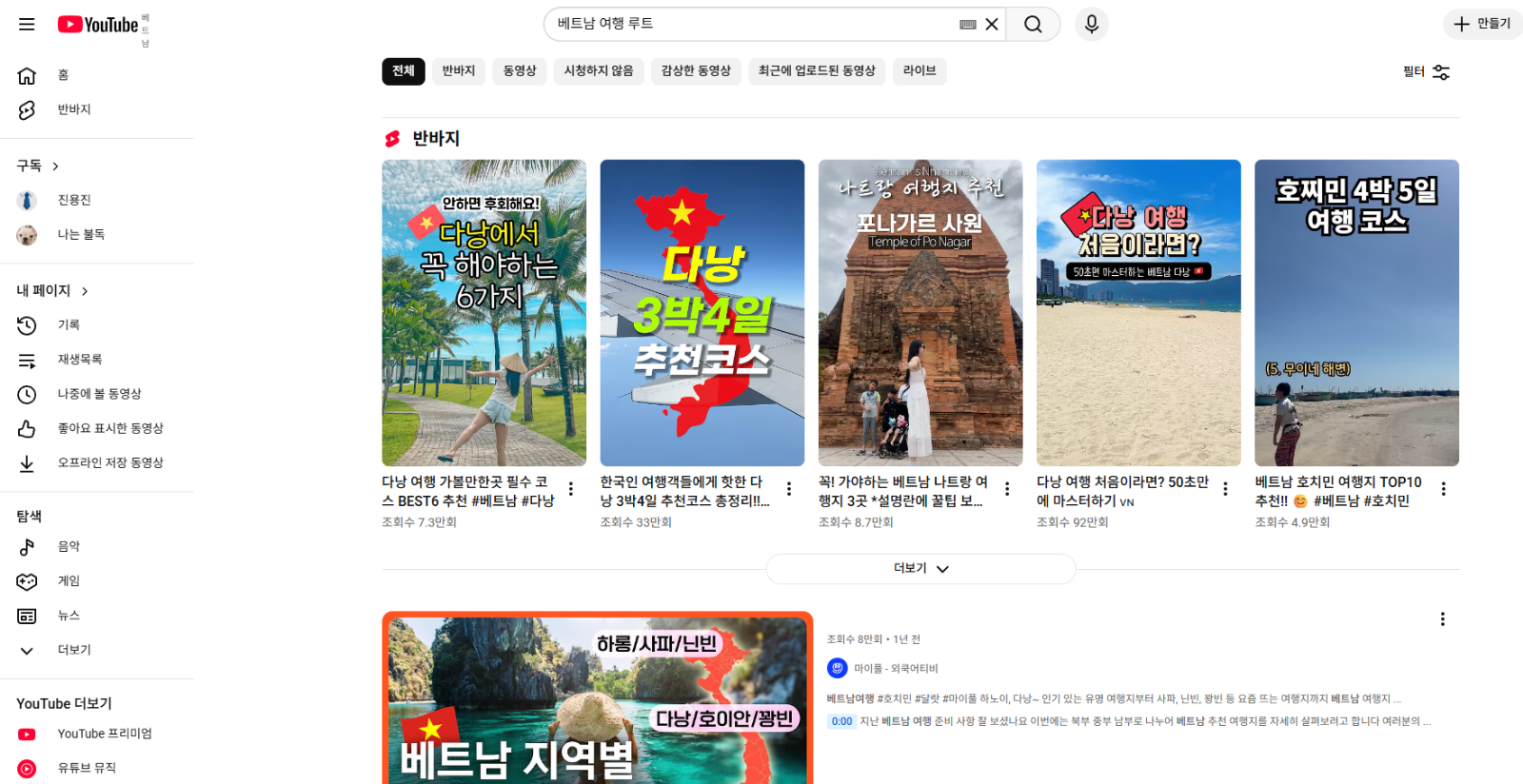Image resolution: width=1523 pixels, height=784 pixels.
Task: Select the 동영상 filter chip
Action: [x=520, y=71]
